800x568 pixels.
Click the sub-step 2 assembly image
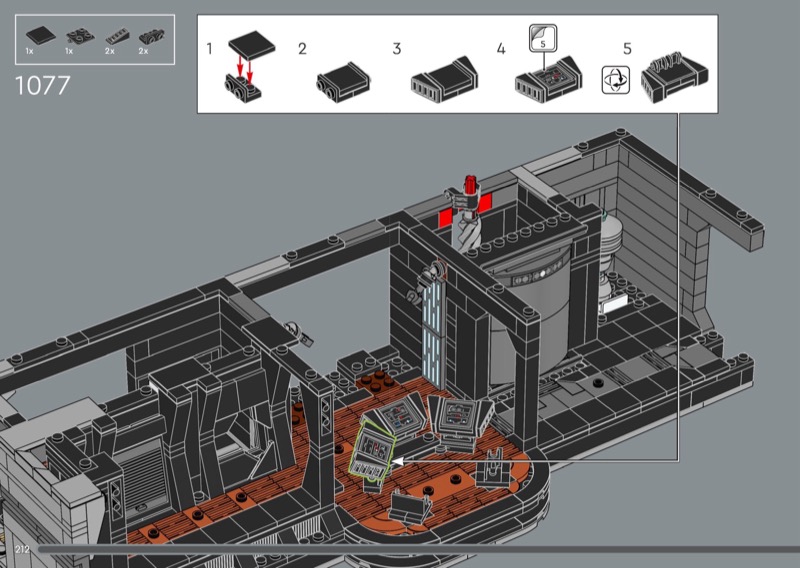(x=344, y=82)
